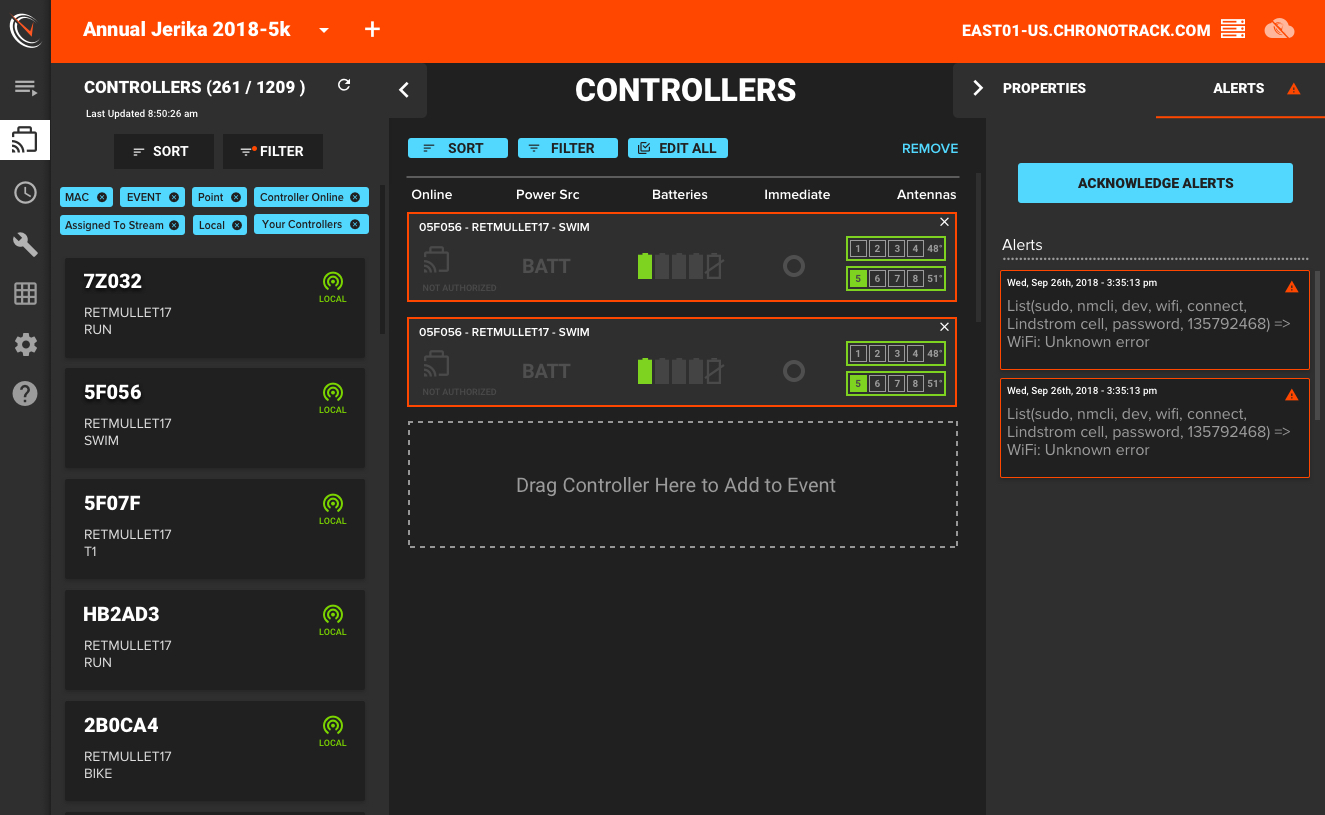This screenshot has height=815, width=1325.
Task: Expand the Properties panel with the right chevron
Action: [x=977, y=87]
